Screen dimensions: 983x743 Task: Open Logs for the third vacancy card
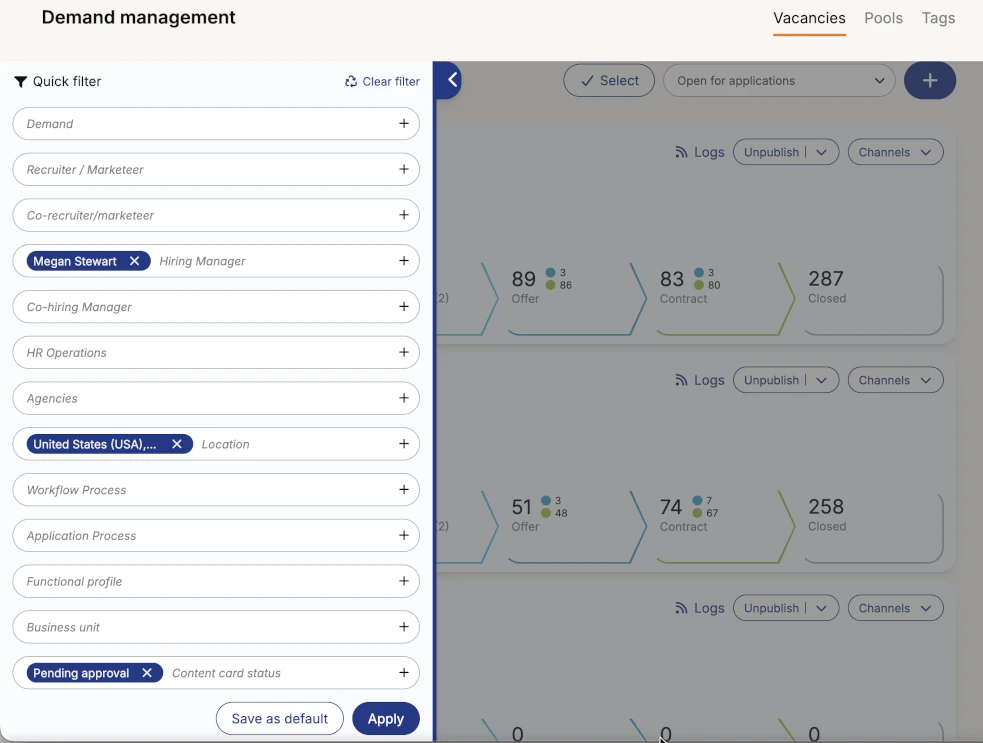700,608
